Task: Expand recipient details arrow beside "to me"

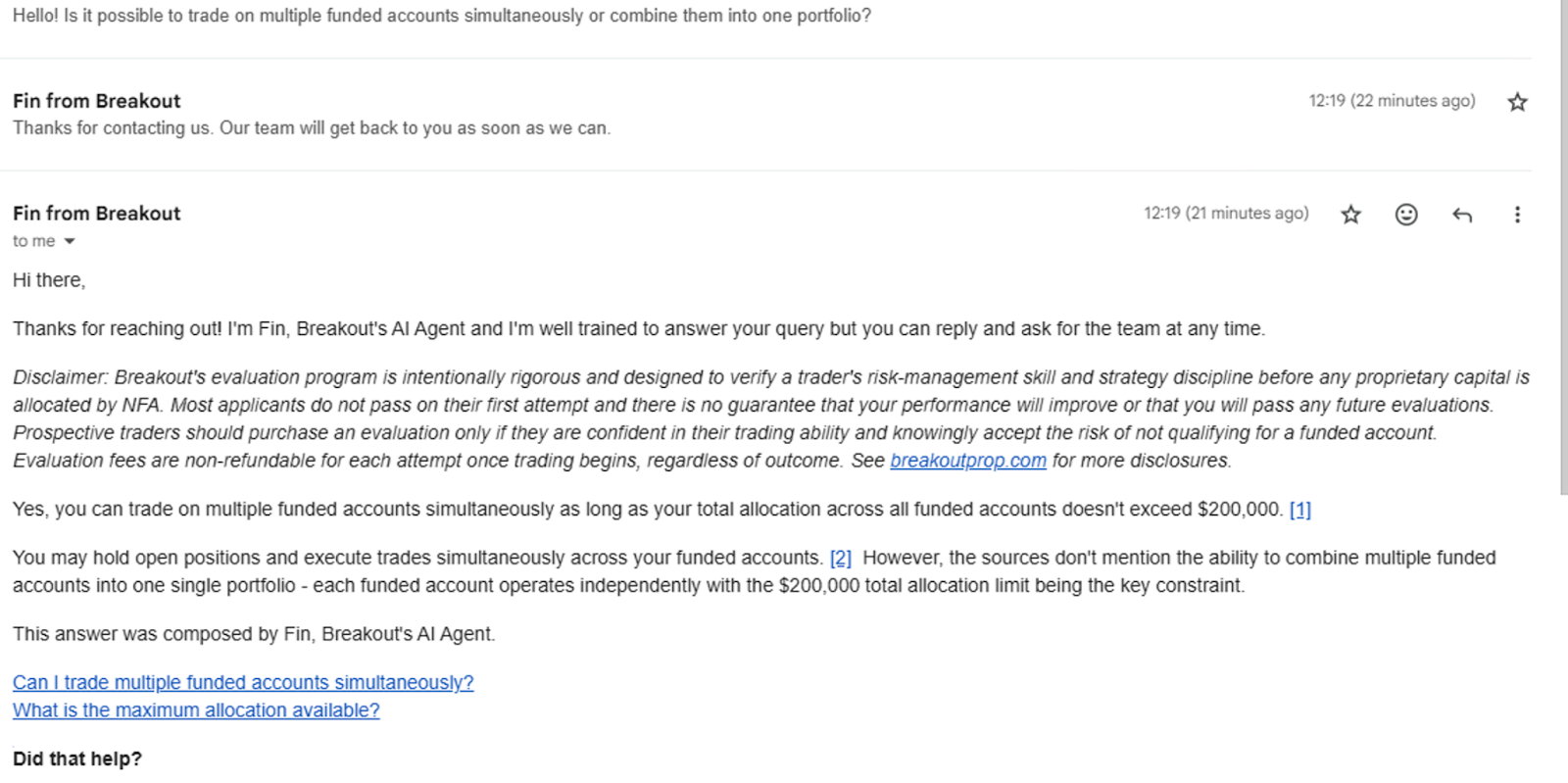Action: (70, 242)
